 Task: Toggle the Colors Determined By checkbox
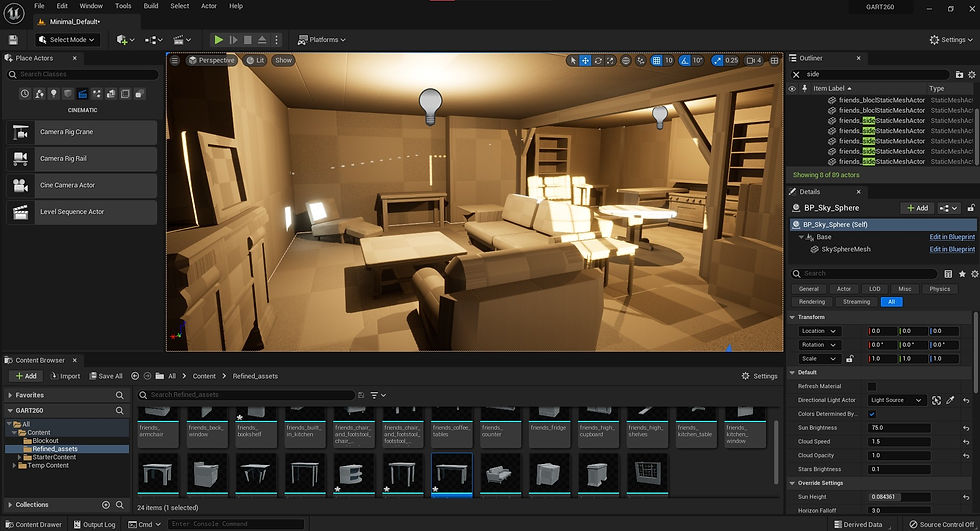point(872,414)
